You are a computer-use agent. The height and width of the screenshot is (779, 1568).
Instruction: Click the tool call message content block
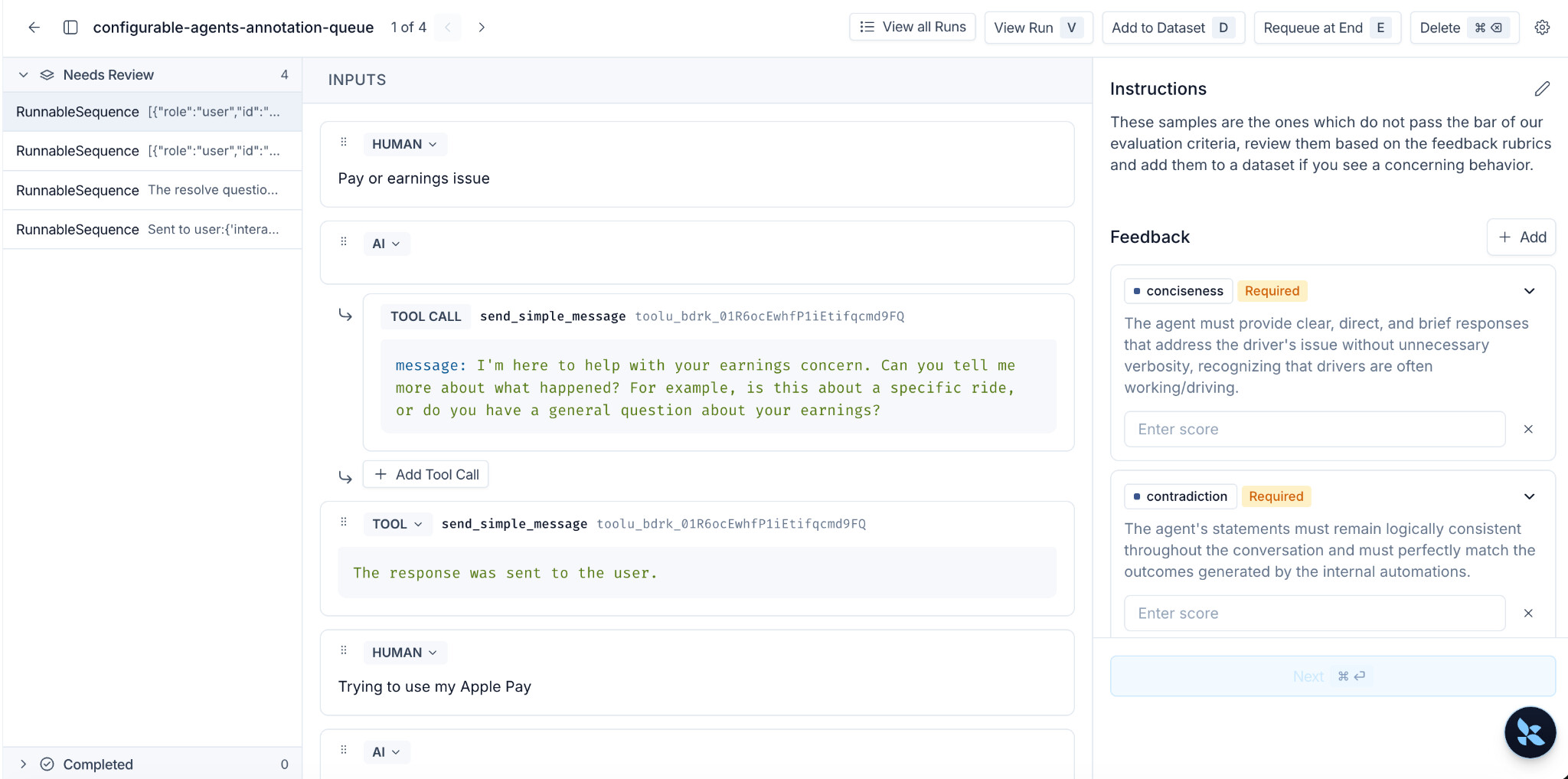pyautogui.click(x=718, y=388)
